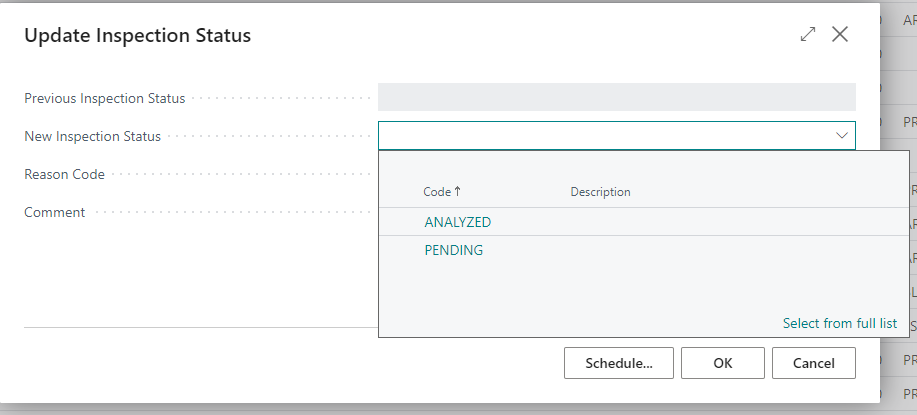Click the greyed Previous Inspection Status field
Viewport: 917px width, 415px height.
click(x=616, y=97)
